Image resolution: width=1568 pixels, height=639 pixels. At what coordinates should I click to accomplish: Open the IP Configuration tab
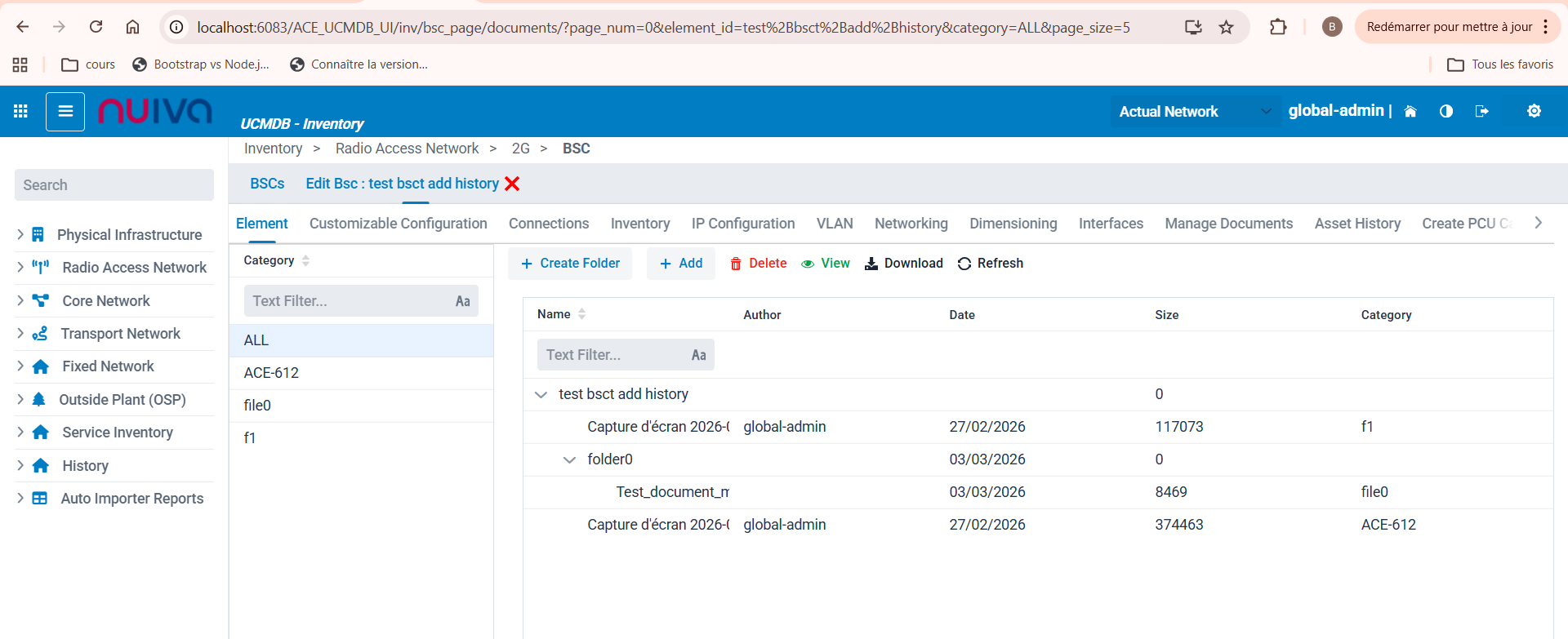742,224
